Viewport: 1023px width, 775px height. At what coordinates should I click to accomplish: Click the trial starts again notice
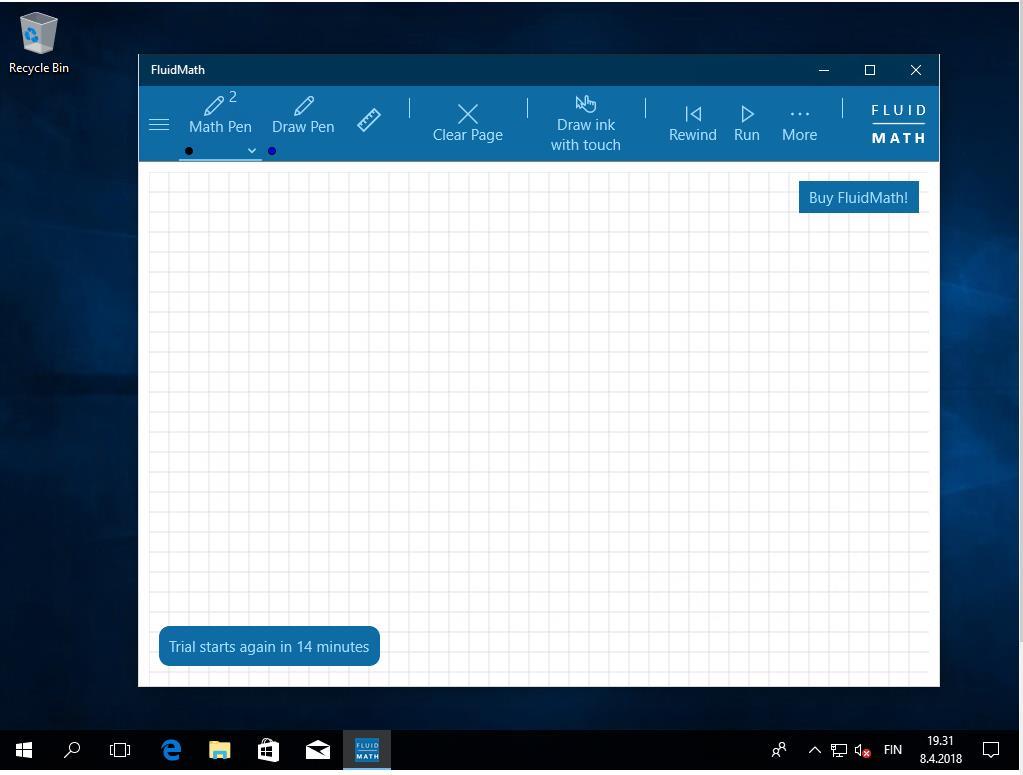tap(269, 646)
